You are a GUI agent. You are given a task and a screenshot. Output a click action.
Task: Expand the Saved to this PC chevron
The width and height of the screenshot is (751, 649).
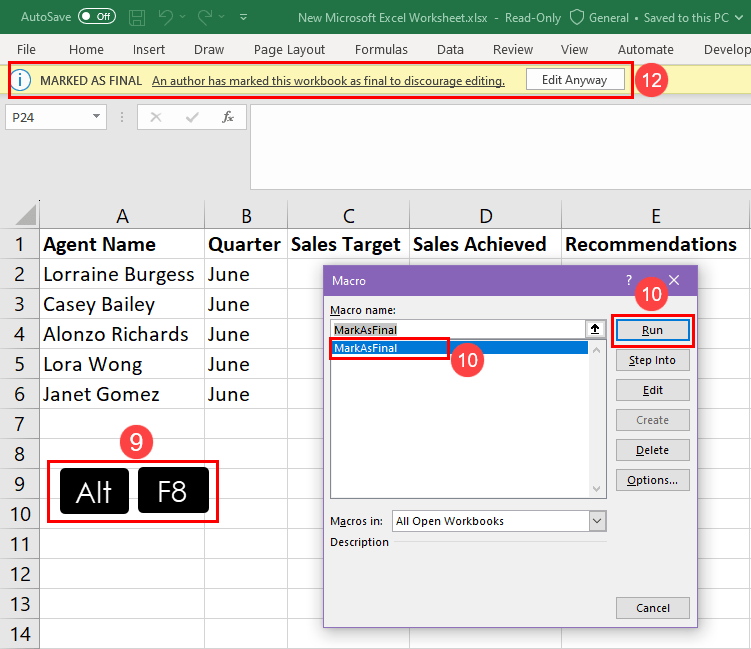coord(739,18)
